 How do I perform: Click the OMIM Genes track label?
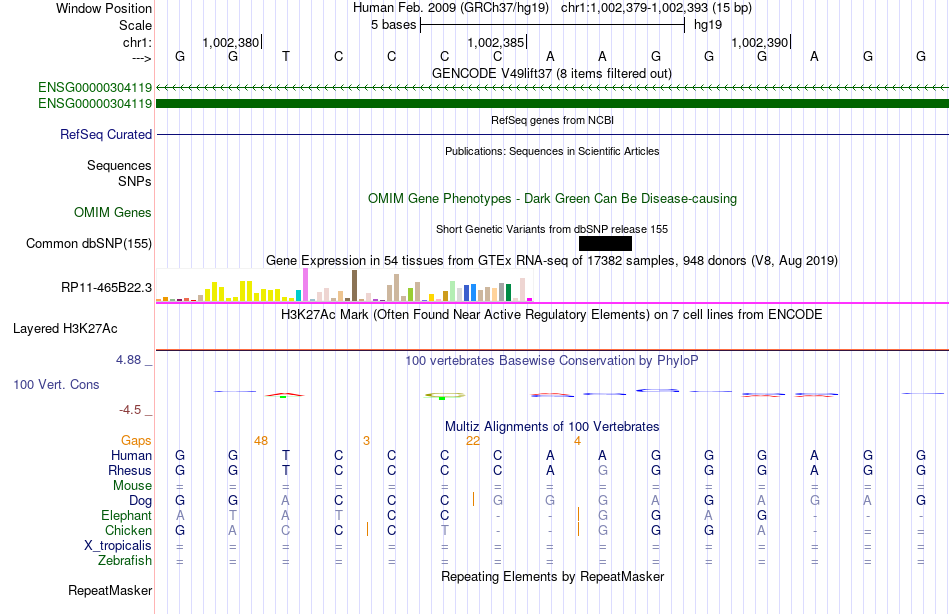113,212
